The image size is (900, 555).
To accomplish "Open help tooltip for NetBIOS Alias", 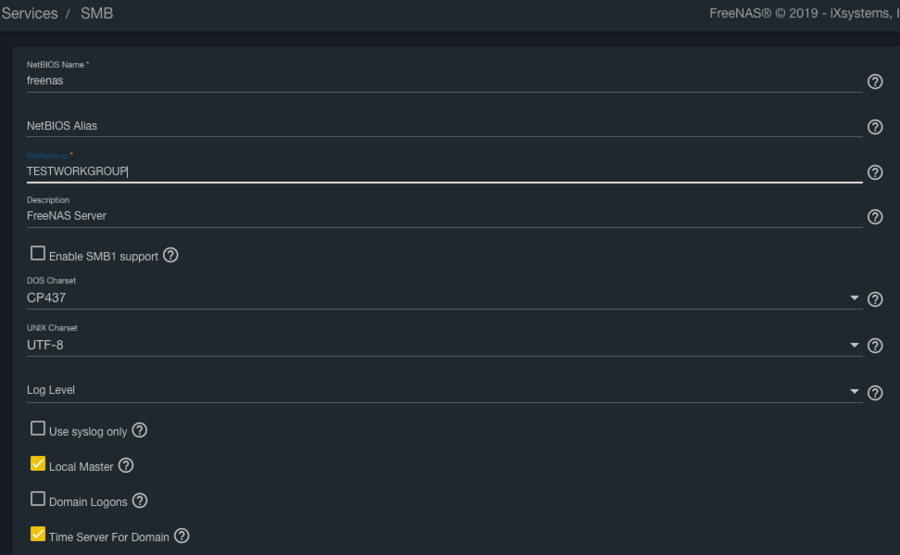I will (875, 127).
